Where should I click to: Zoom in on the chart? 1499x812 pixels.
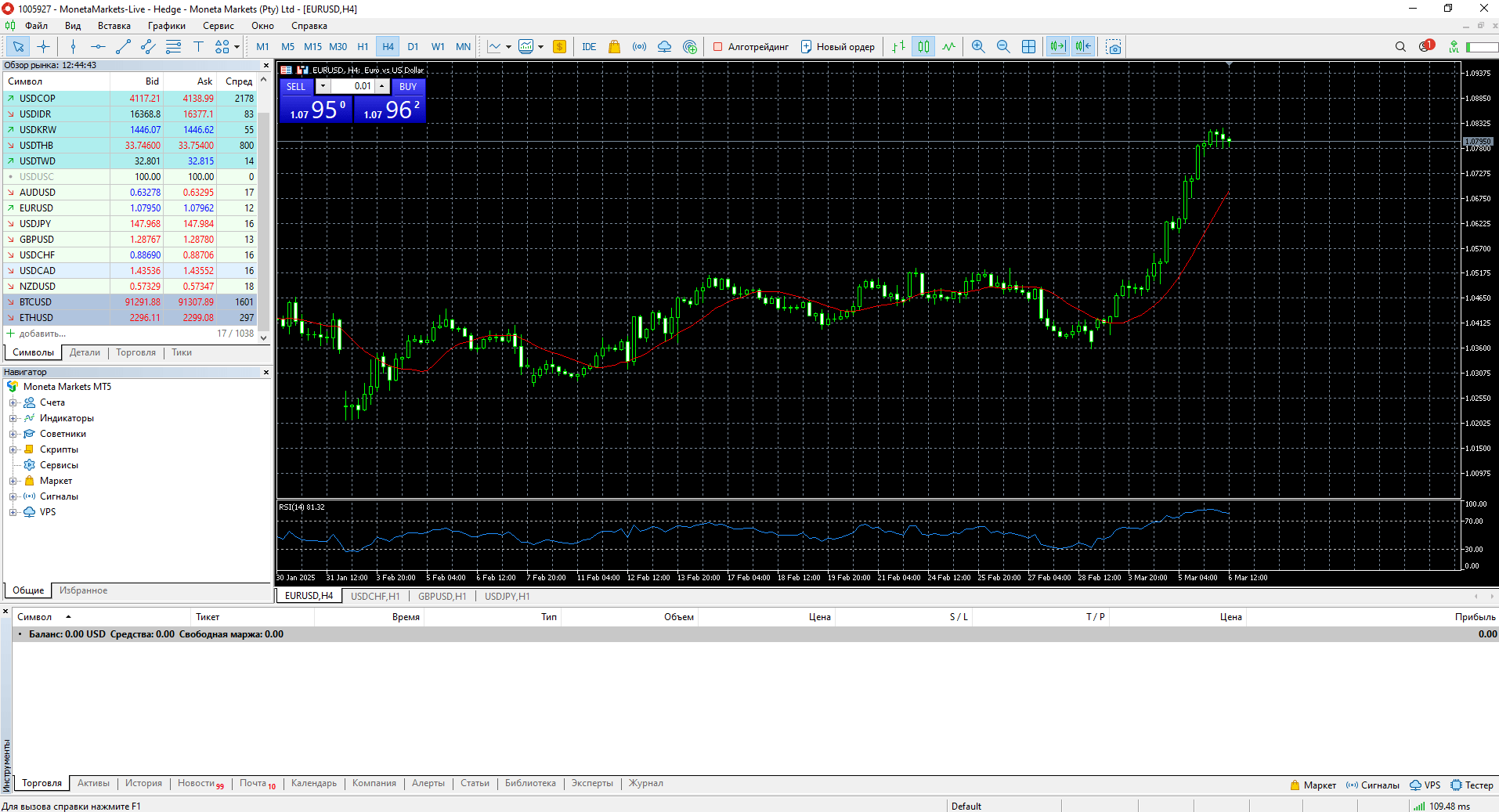[x=978, y=47]
